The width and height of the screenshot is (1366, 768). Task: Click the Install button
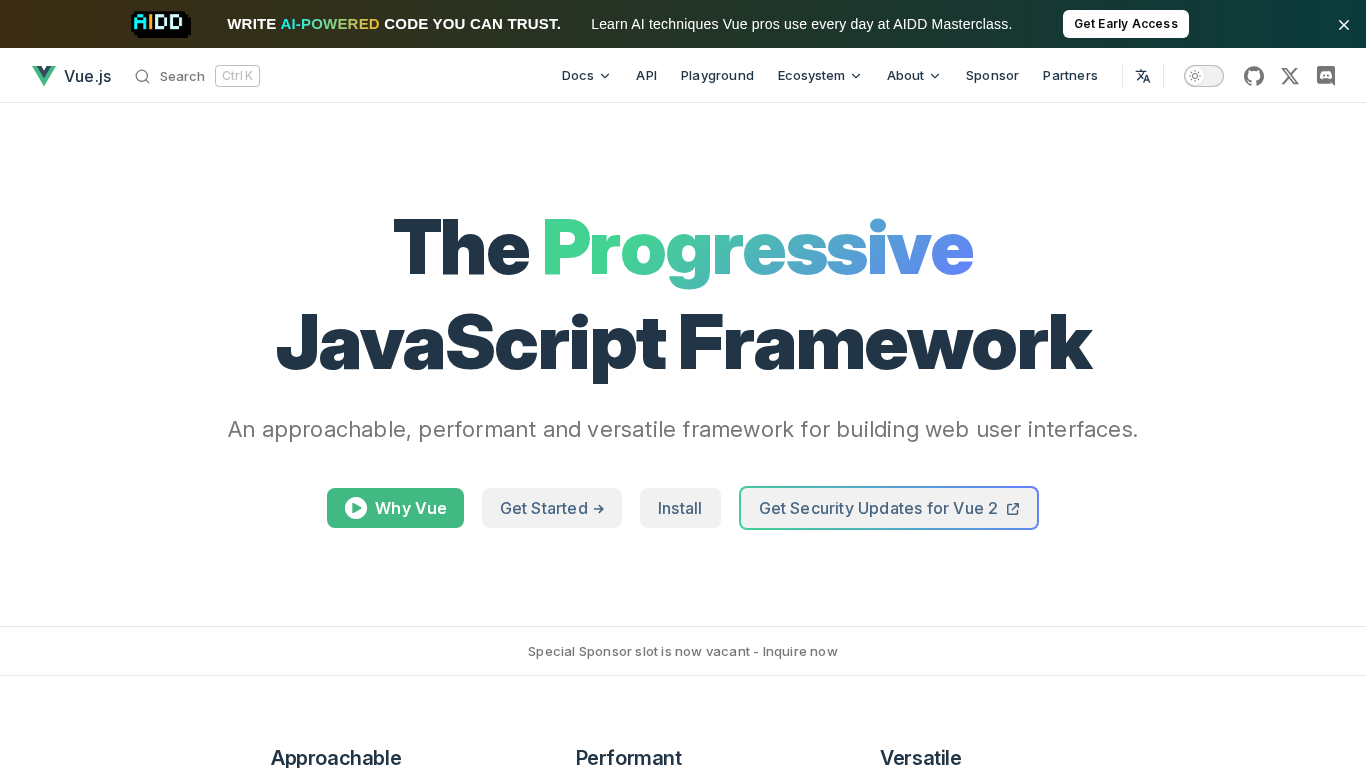[680, 508]
